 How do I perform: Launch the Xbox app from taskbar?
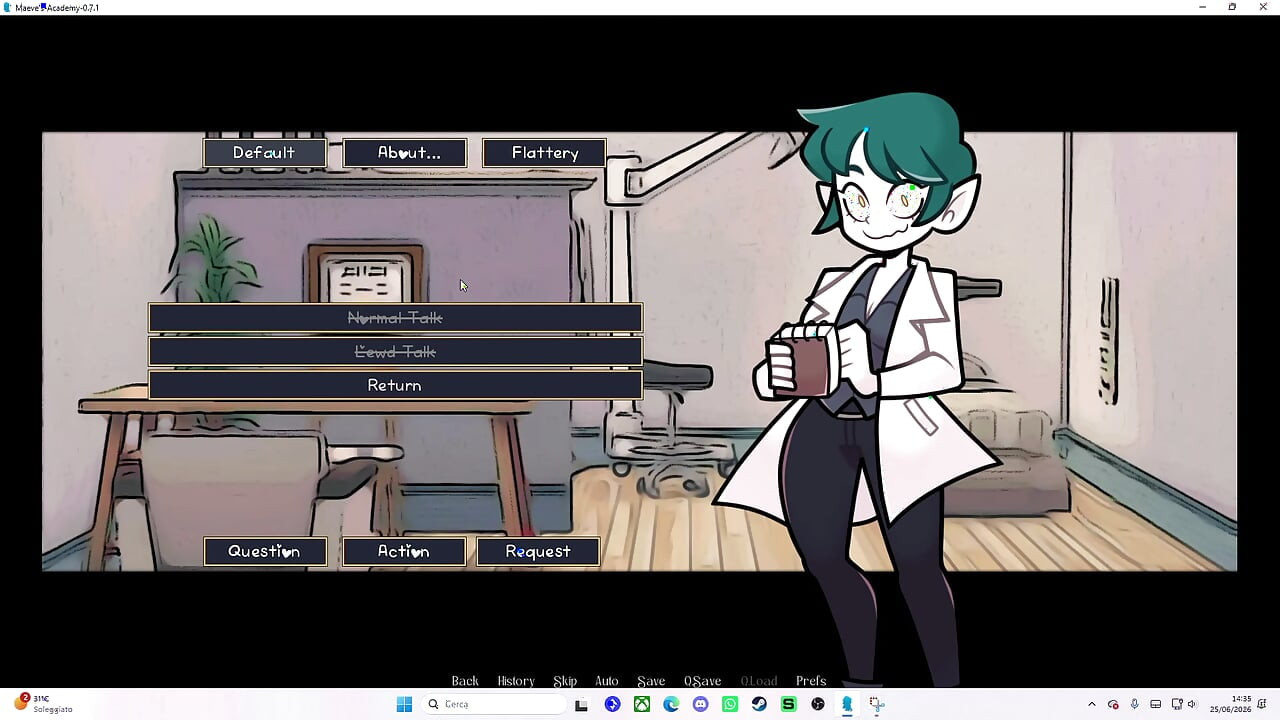click(x=642, y=704)
